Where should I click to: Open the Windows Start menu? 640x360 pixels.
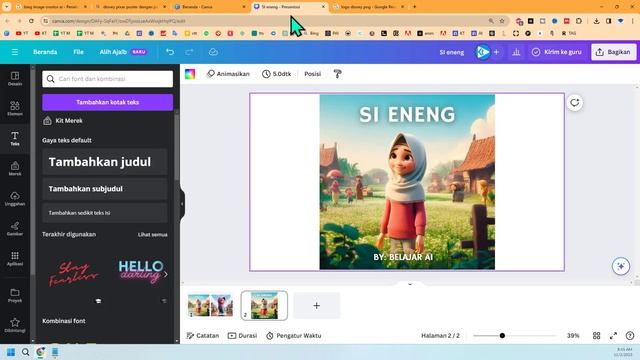[11, 352]
